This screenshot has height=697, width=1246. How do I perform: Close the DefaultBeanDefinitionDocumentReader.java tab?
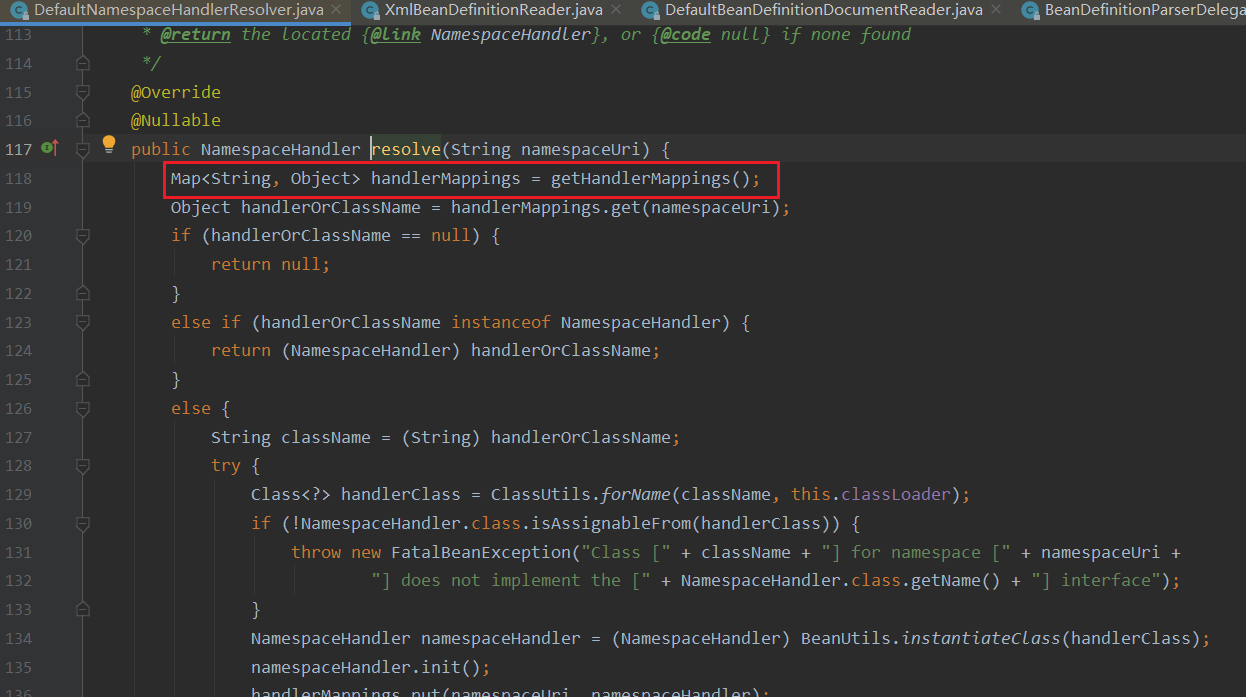(x=995, y=10)
